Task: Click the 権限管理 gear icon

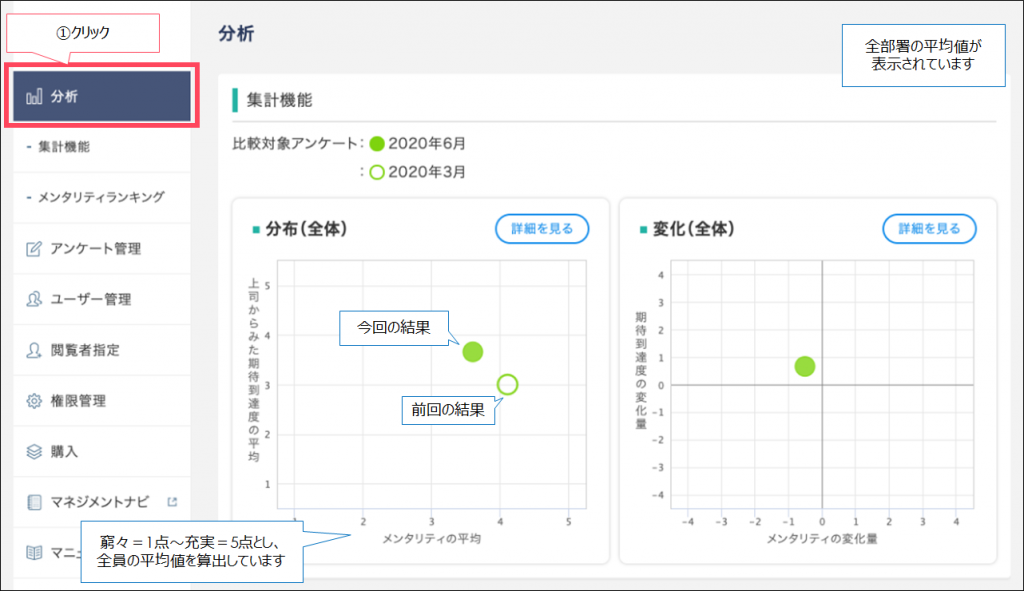Action: (x=34, y=400)
